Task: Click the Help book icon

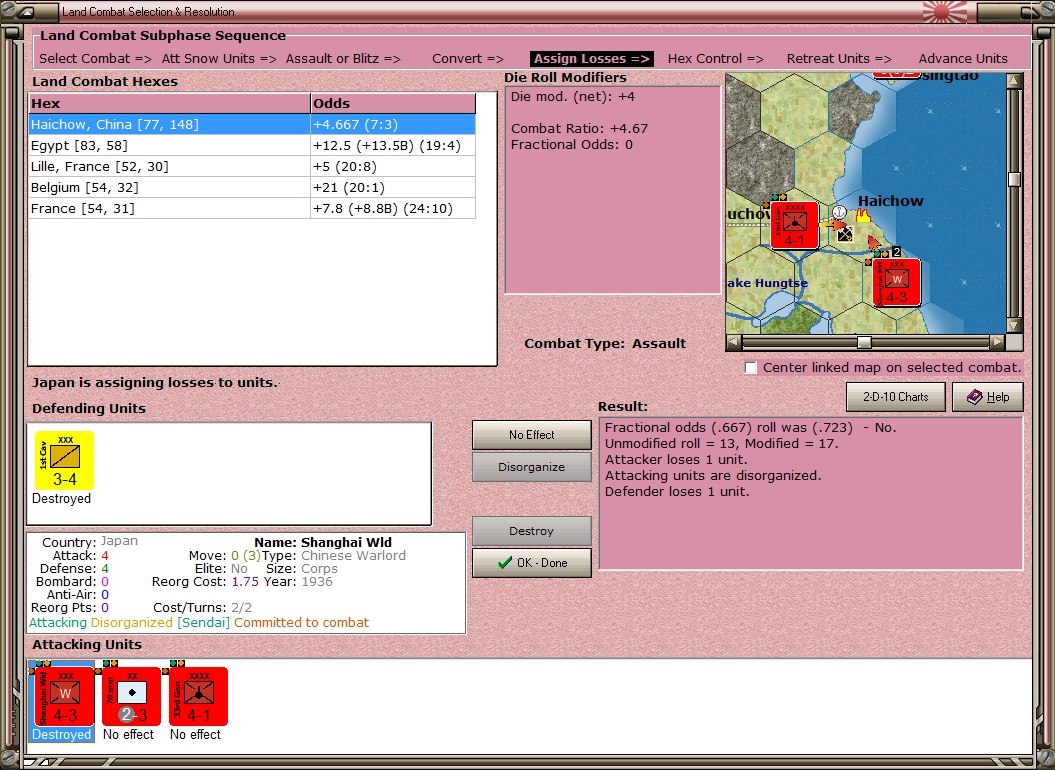Action: tap(974, 396)
